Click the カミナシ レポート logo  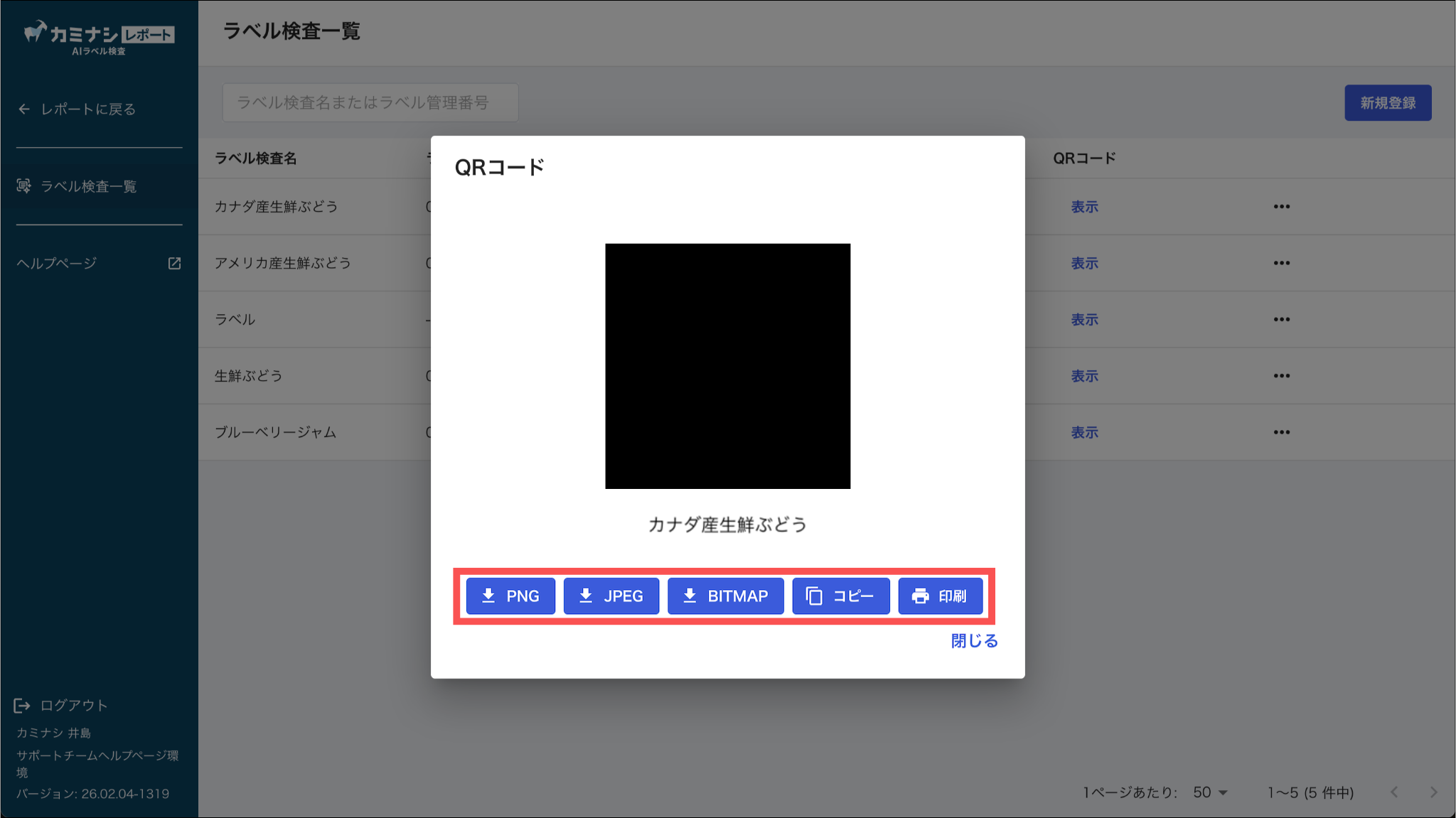point(99,37)
